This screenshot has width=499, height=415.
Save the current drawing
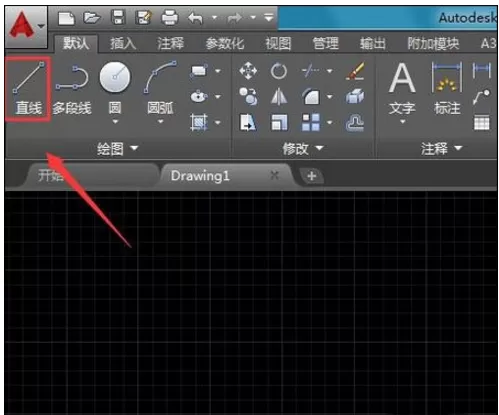tap(118, 17)
